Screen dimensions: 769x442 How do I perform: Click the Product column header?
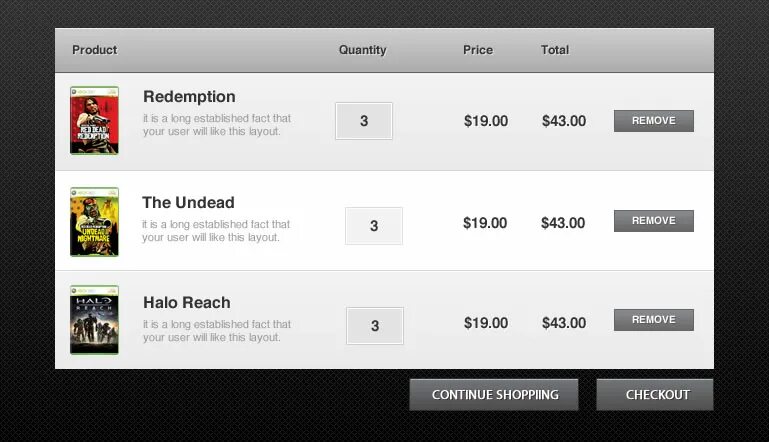(95, 50)
